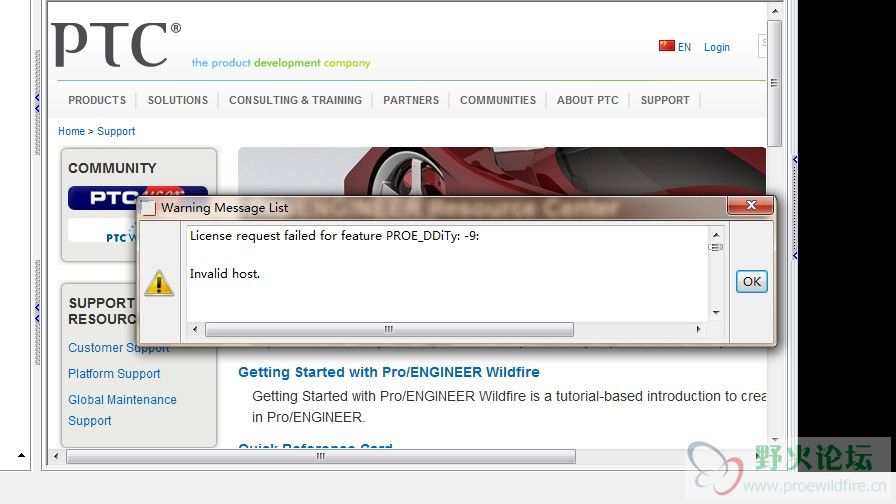Screen dimensions: 896x504
Task: Click the search field by Login
Action: [762, 45]
